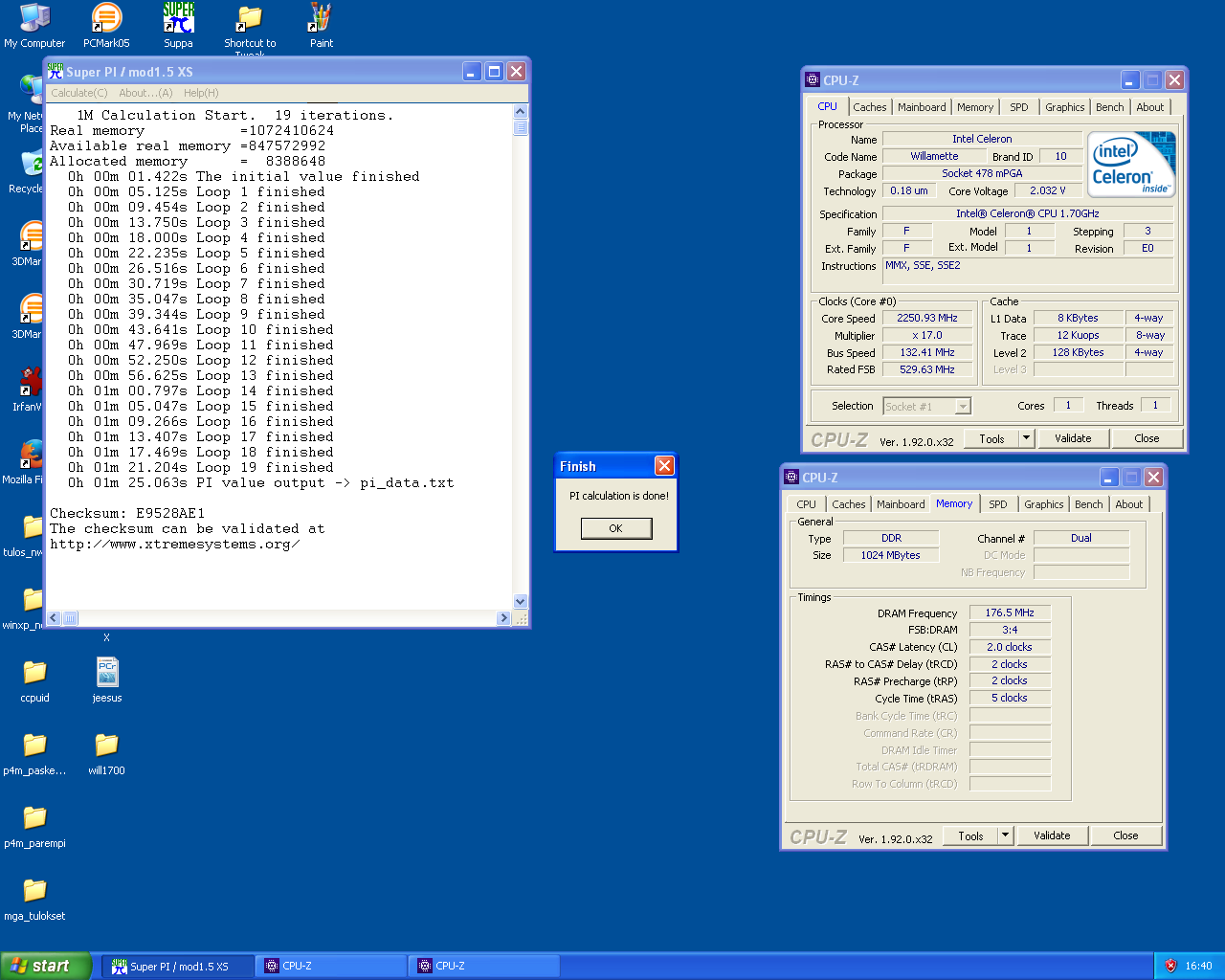Click the xtremesystems.org URL text
This screenshot has height=980, width=1225.
[x=174, y=545]
